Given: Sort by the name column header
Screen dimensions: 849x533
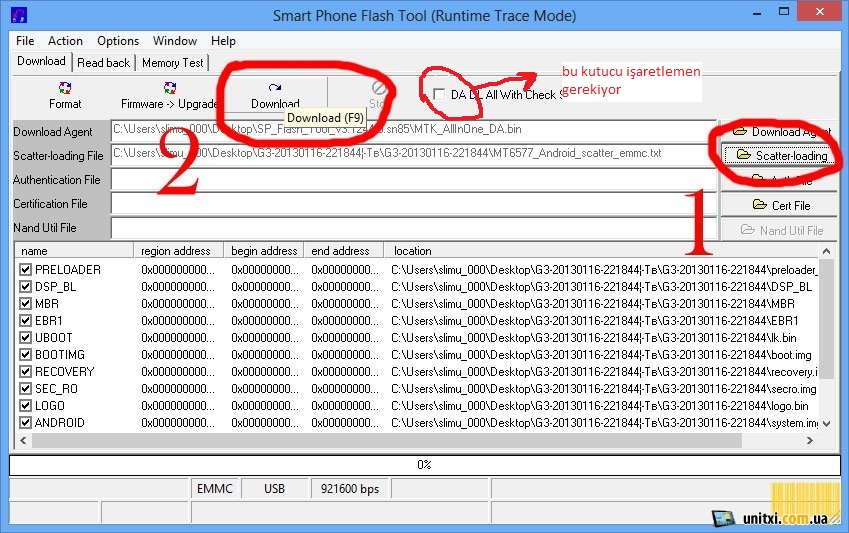Looking at the screenshot, I should click(x=74, y=251).
